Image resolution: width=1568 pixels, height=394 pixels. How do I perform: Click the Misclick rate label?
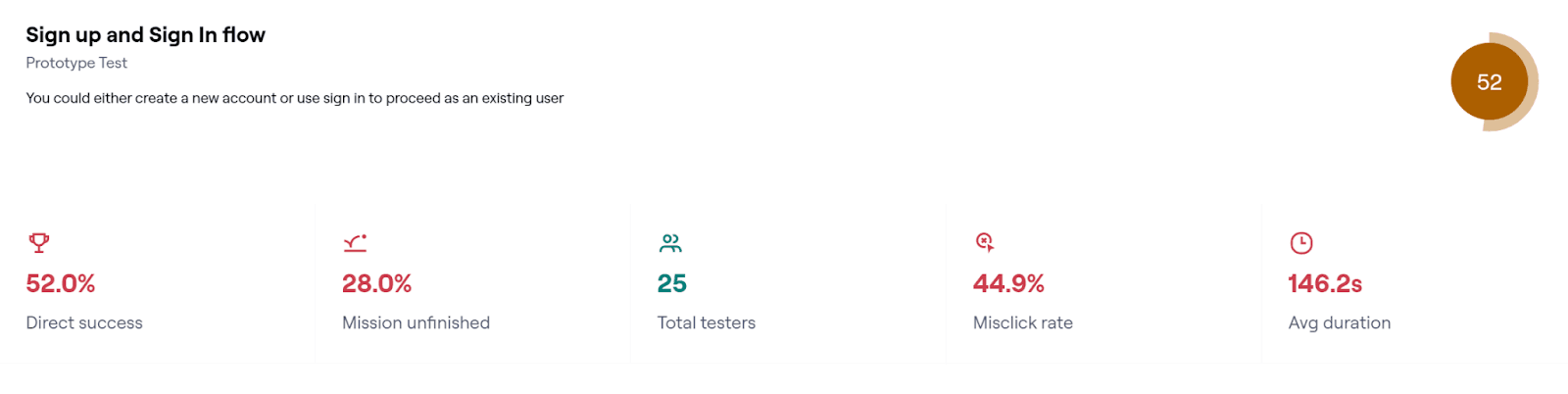[x=1023, y=322]
